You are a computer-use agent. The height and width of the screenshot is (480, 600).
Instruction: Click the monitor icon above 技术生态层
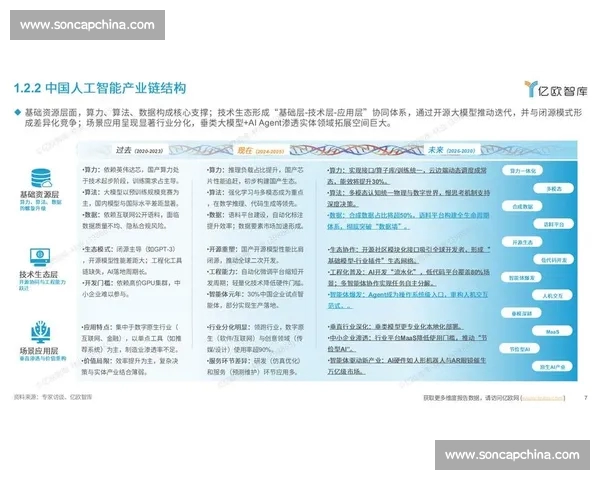pos(40,257)
